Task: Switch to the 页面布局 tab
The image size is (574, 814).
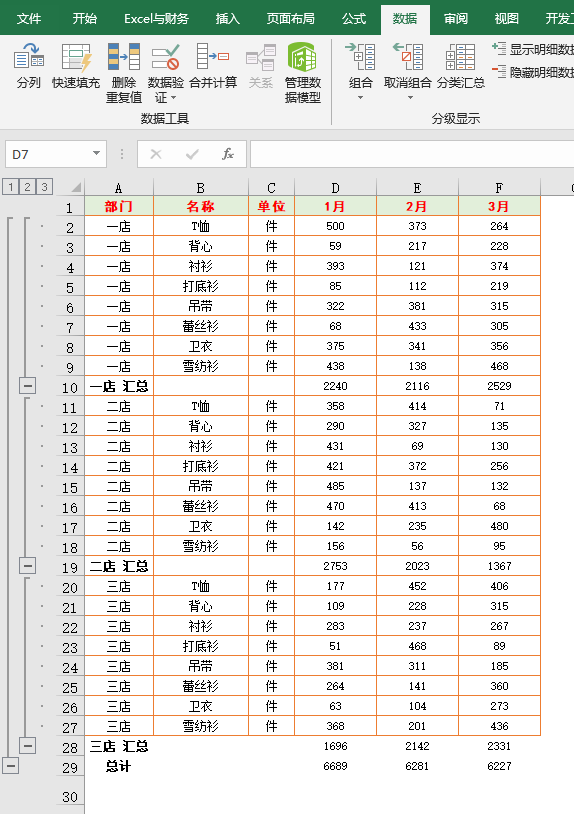Action: pyautogui.click(x=291, y=19)
